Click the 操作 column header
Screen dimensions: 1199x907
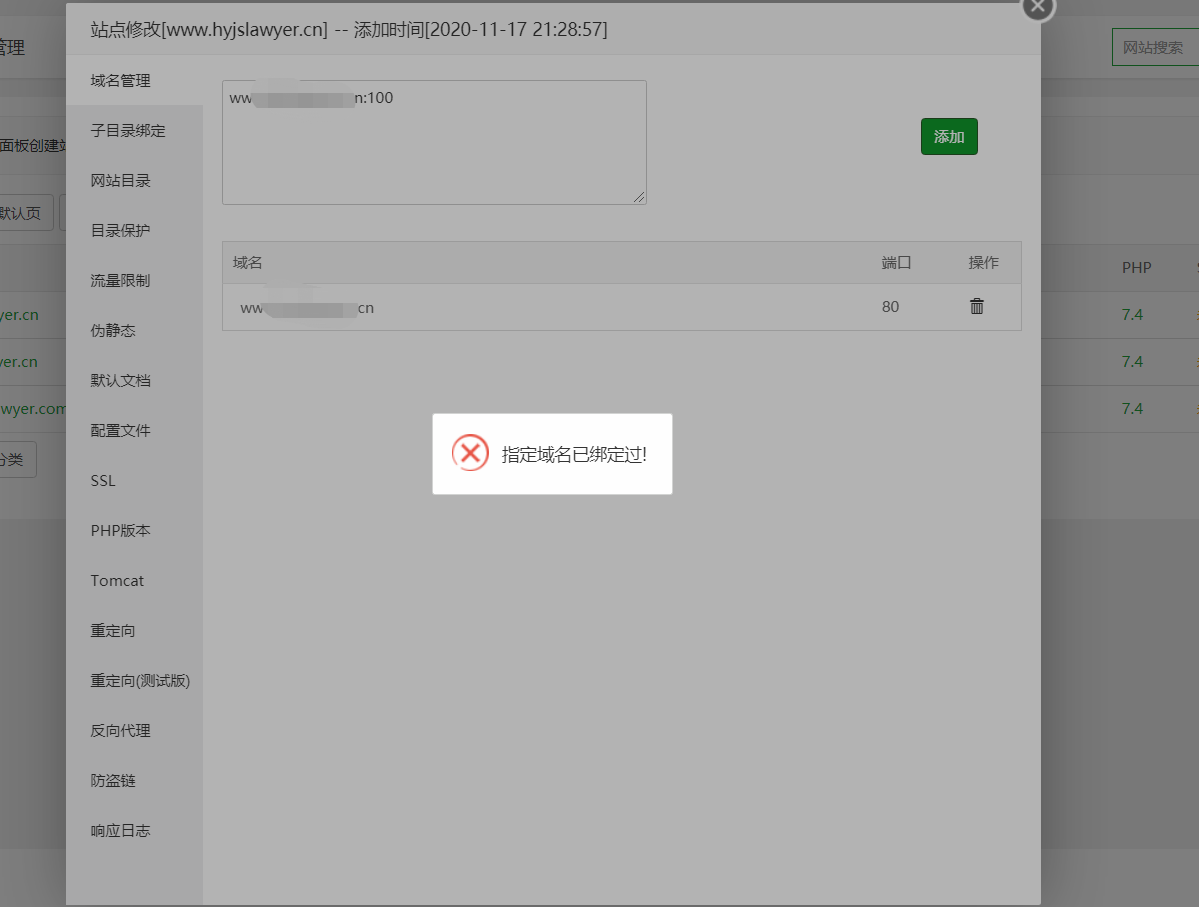pos(983,263)
